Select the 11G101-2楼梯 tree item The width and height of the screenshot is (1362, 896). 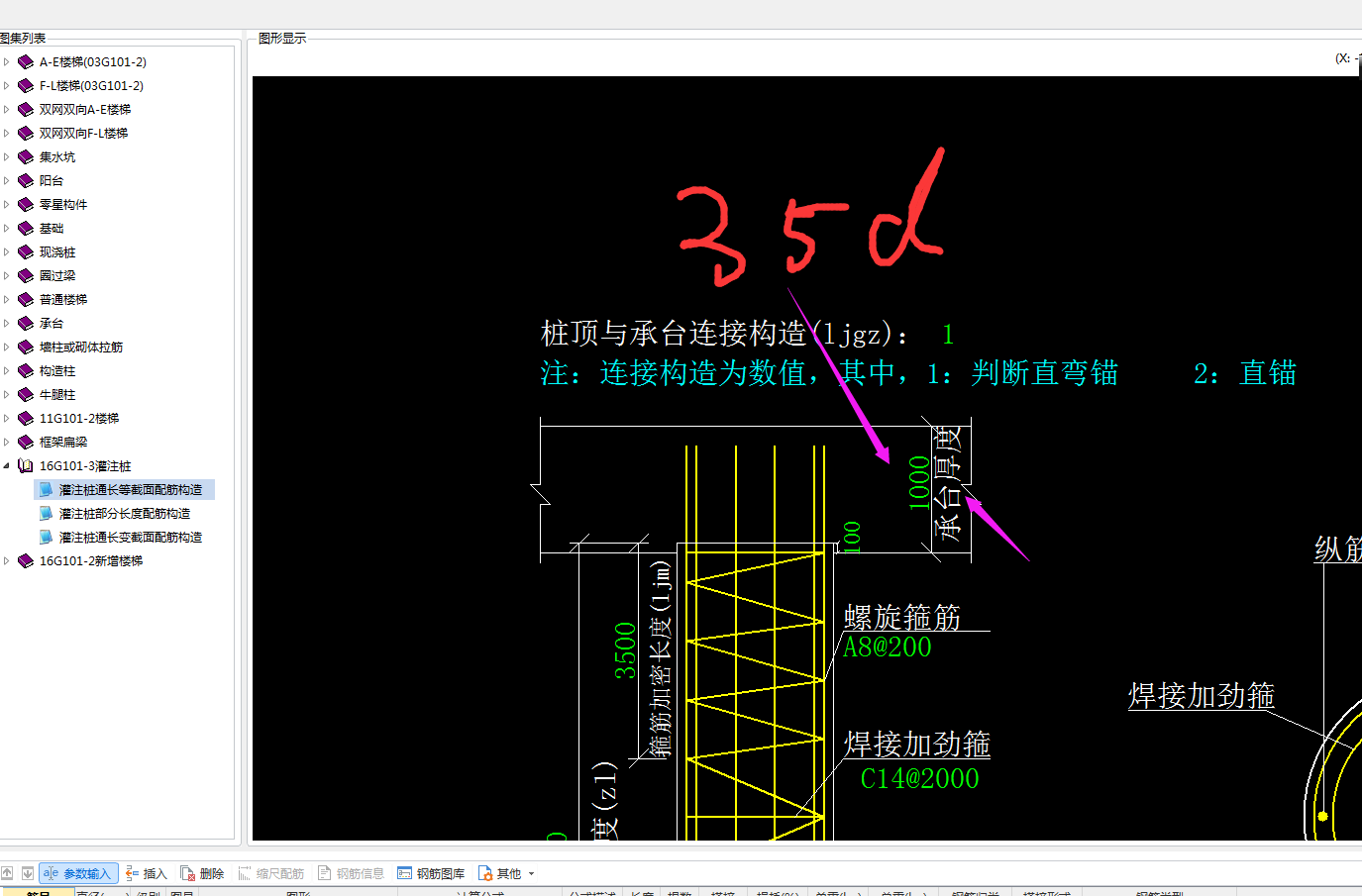point(79,418)
